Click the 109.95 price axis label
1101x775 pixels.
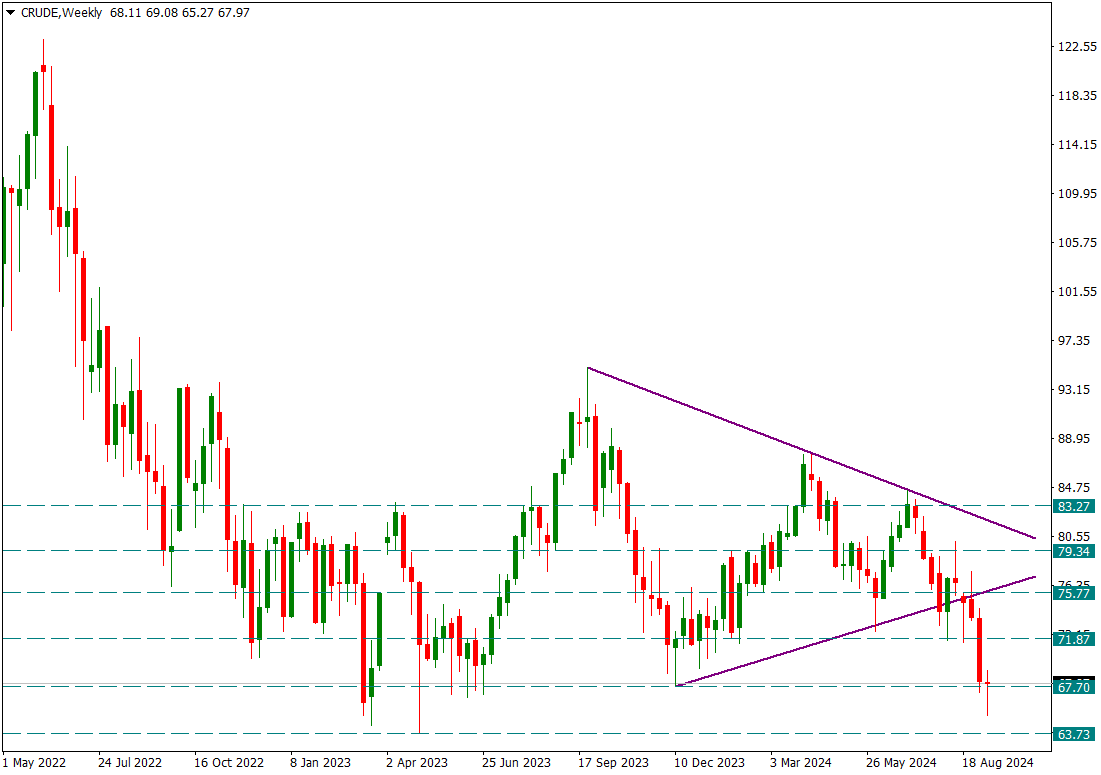(x=1077, y=194)
